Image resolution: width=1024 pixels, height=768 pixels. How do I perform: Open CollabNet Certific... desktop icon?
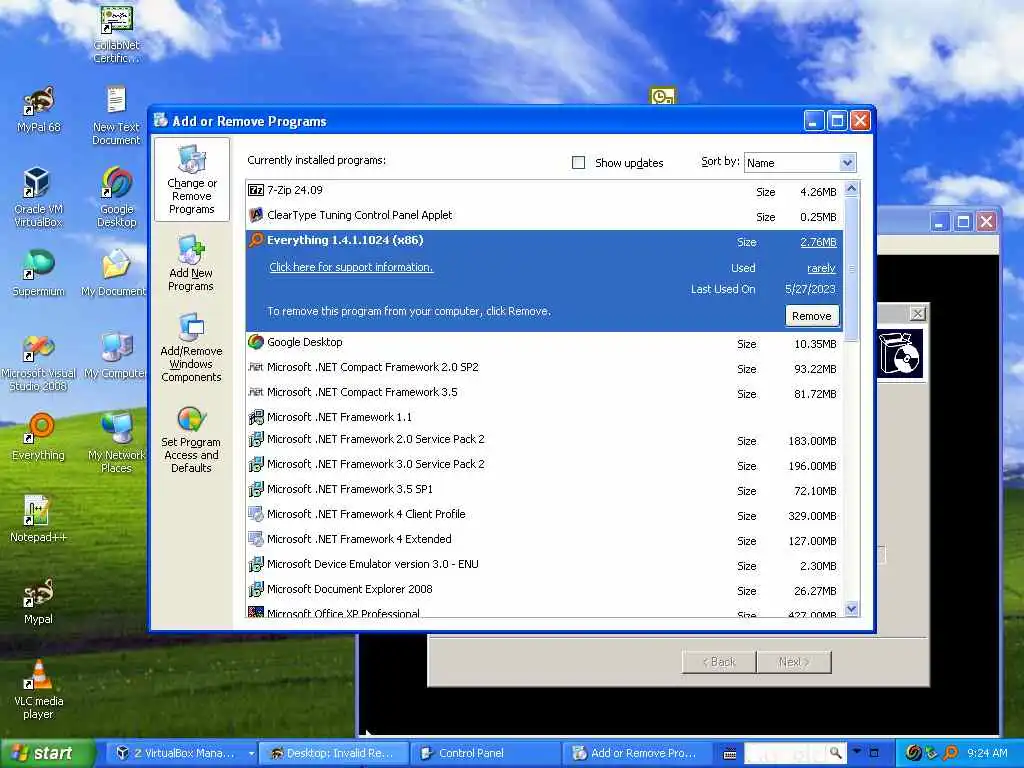click(116, 34)
